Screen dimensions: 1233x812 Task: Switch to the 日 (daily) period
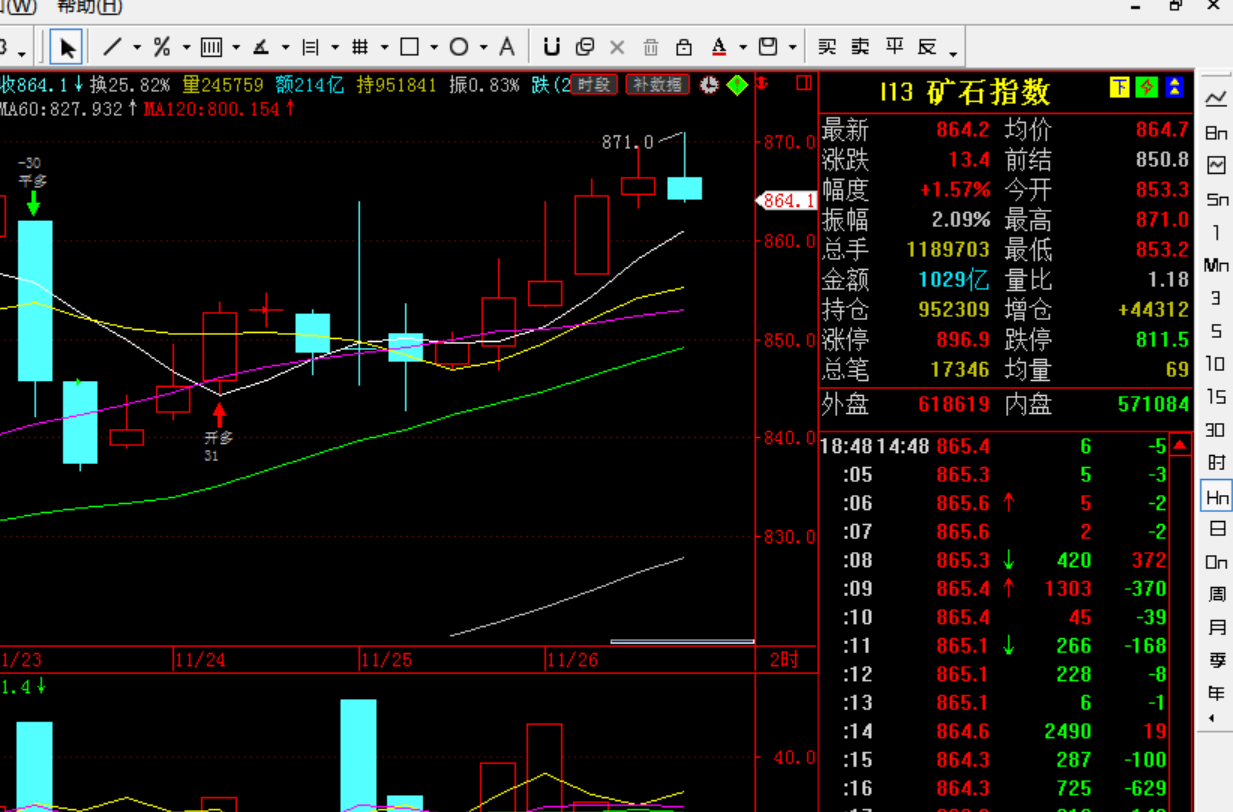(x=1216, y=528)
